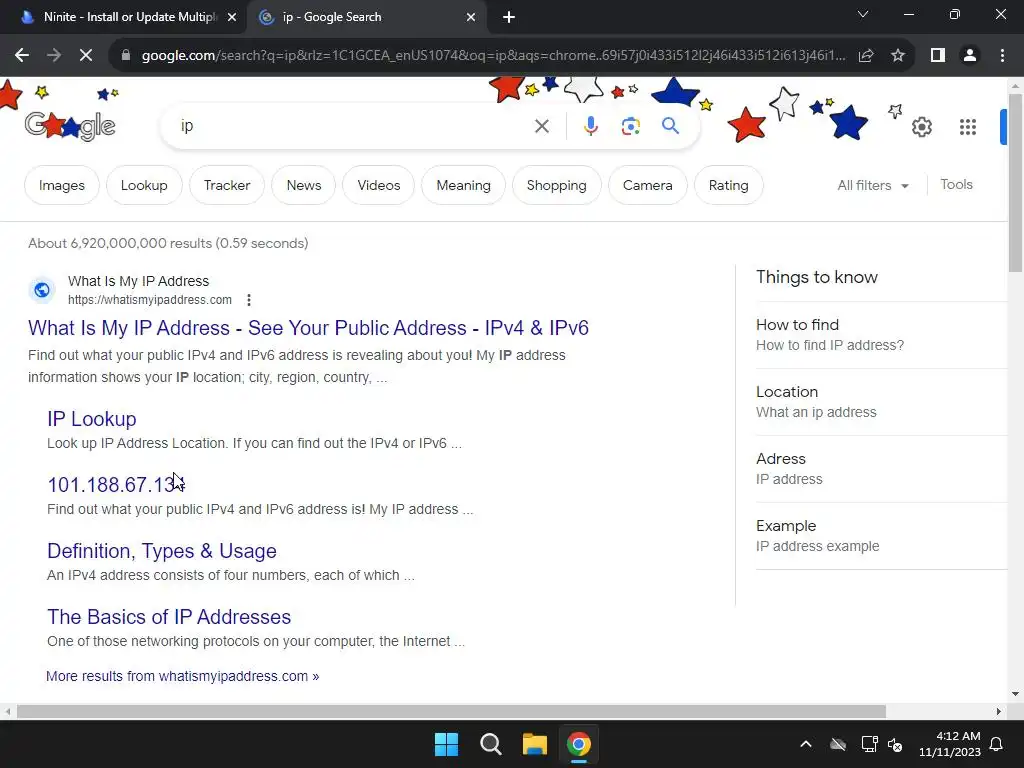Image resolution: width=1024 pixels, height=768 pixels.
Task: Open the tab search dropdown chevron
Action: 863,14
